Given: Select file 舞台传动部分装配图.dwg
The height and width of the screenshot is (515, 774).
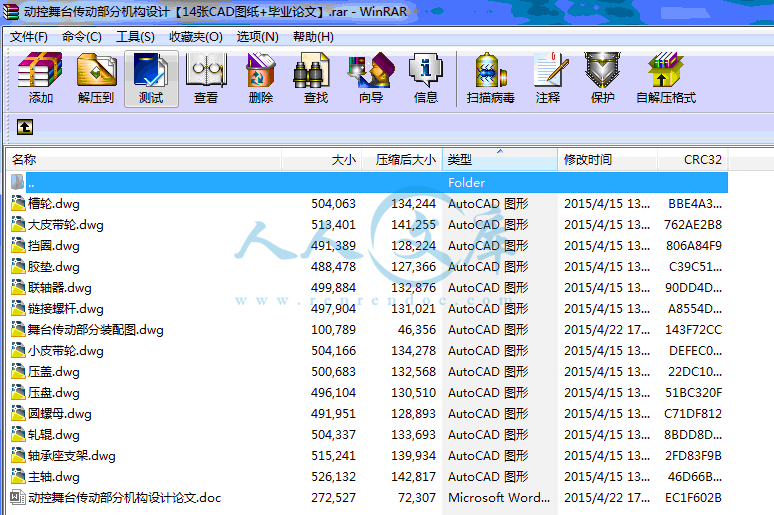Looking at the screenshot, I should [x=95, y=329].
